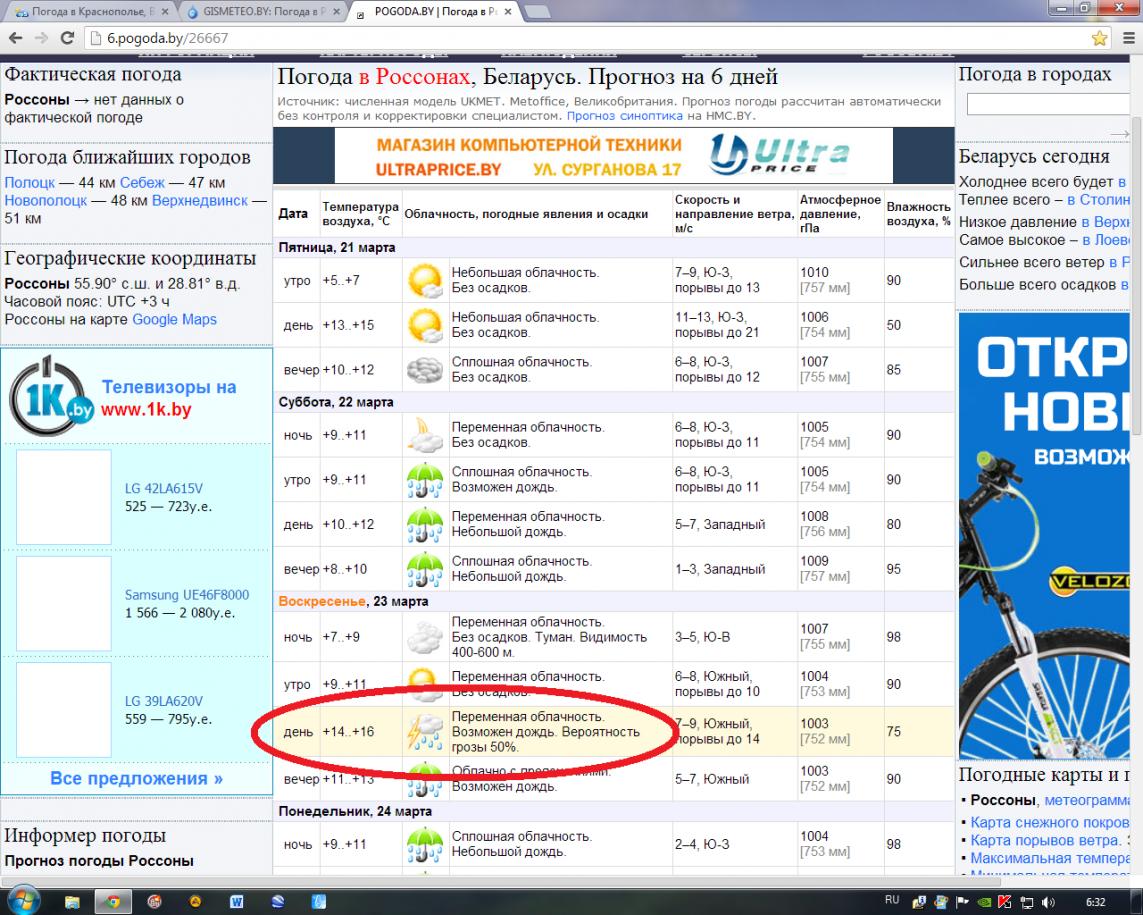This screenshot has width=1143, height=915.
Task: Click the browser back arrow
Action: (15, 39)
